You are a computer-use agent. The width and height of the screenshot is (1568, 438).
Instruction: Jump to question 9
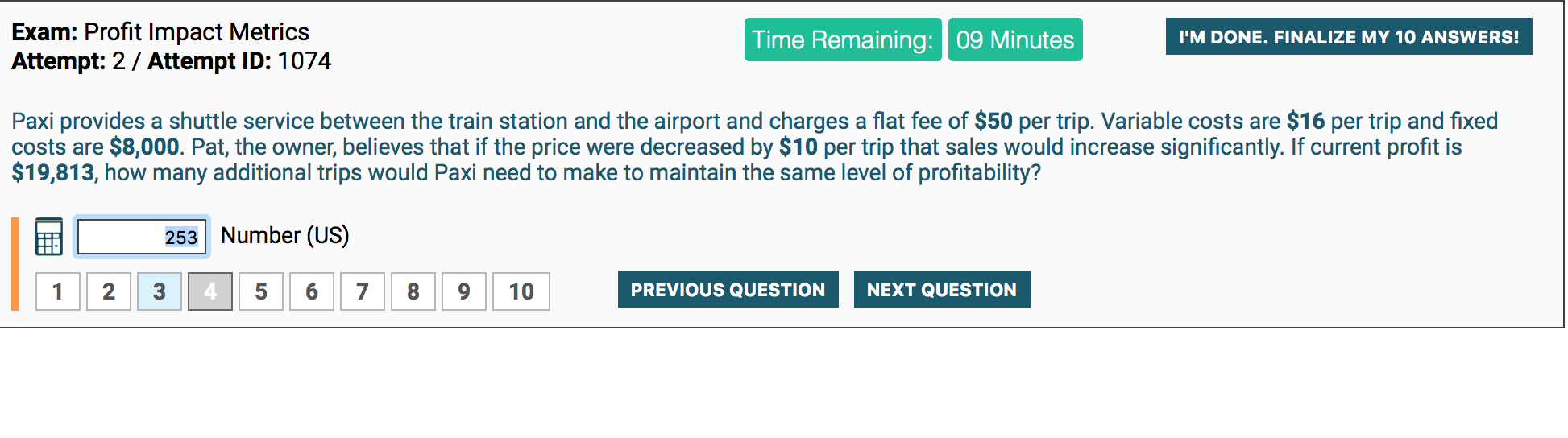pos(464,291)
